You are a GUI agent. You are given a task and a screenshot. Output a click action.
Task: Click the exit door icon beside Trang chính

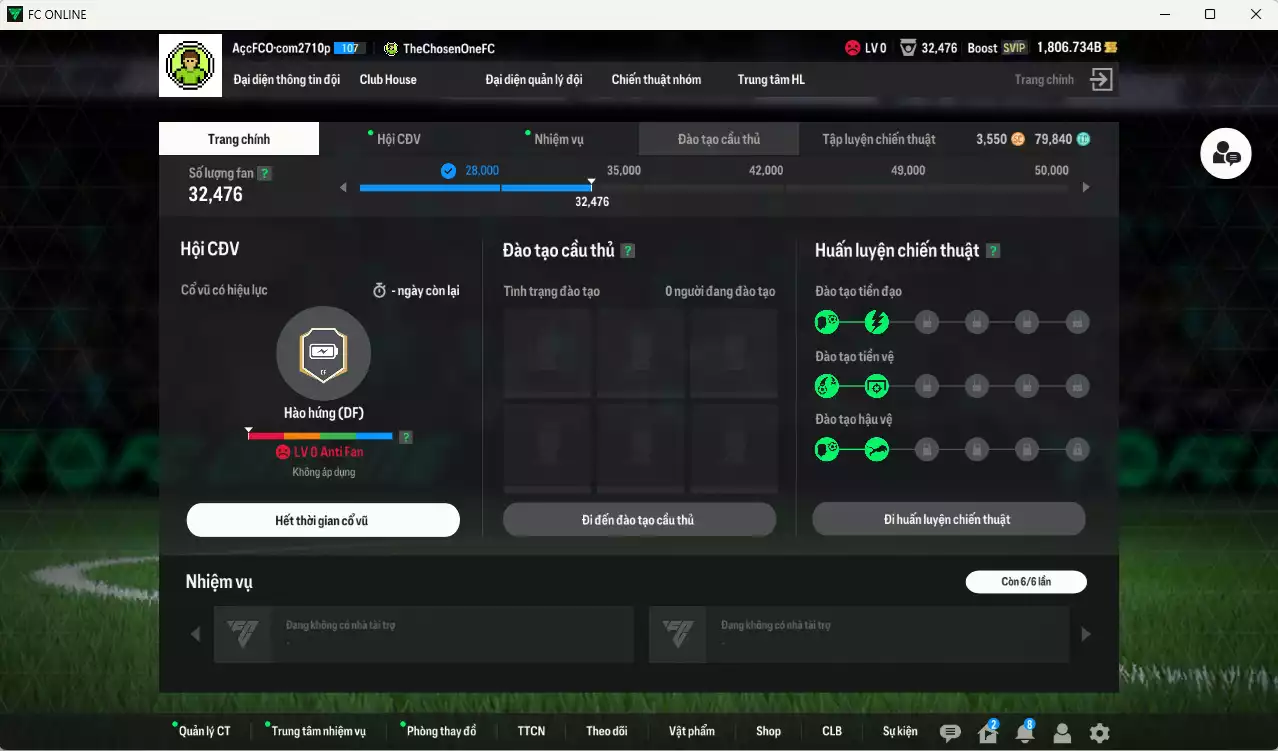tap(1101, 80)
